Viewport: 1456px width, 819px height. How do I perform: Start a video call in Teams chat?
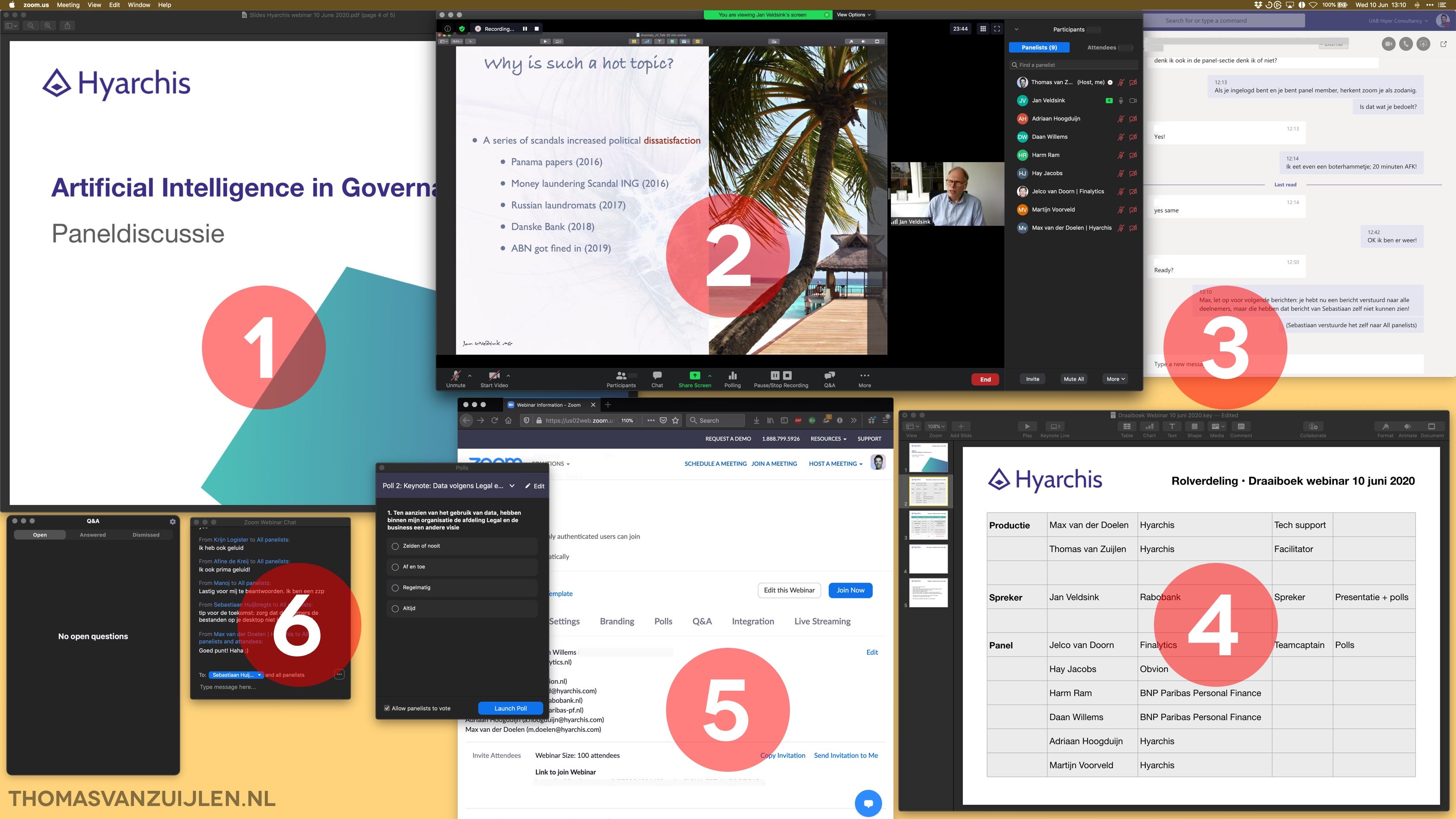click(1388, 44)
